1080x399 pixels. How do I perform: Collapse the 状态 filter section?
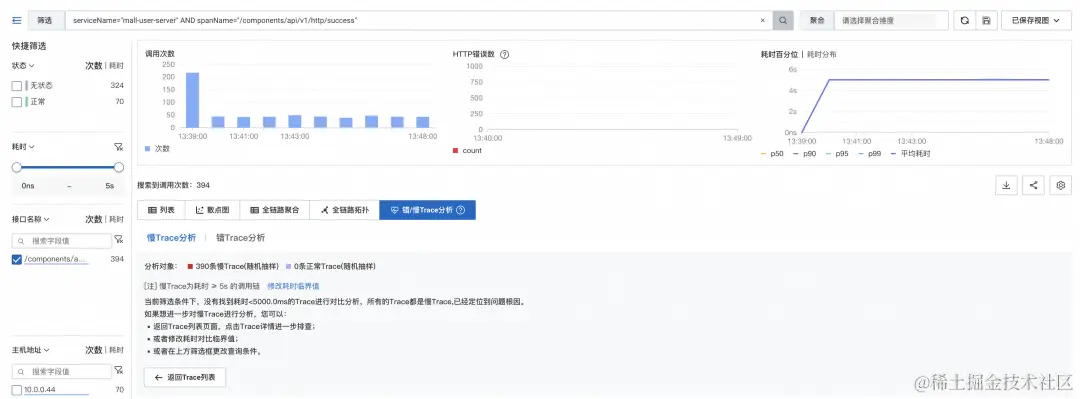point(23,65)
